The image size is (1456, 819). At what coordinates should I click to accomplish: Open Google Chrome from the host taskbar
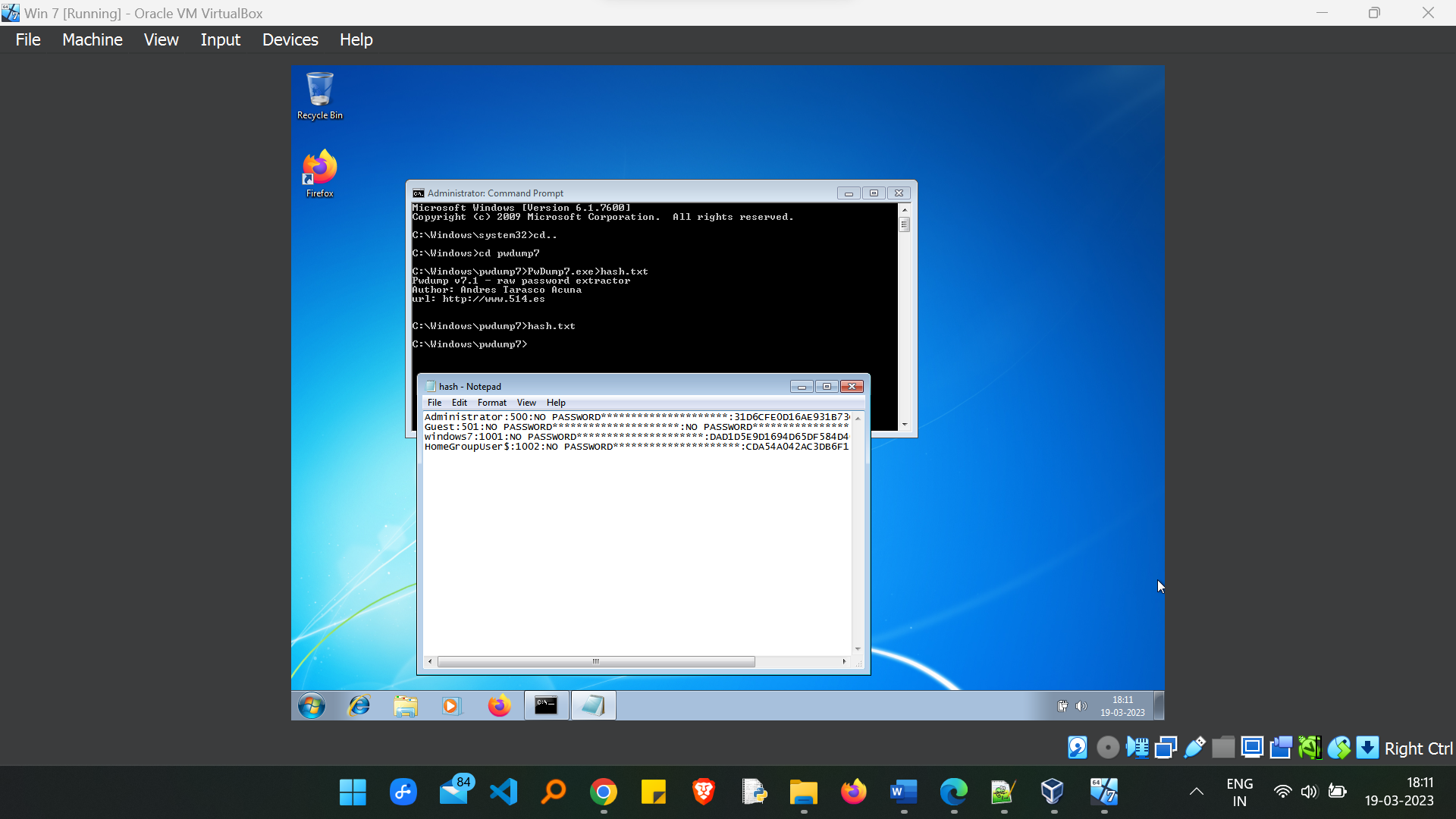pyautogui.click(x=604, y=792)
